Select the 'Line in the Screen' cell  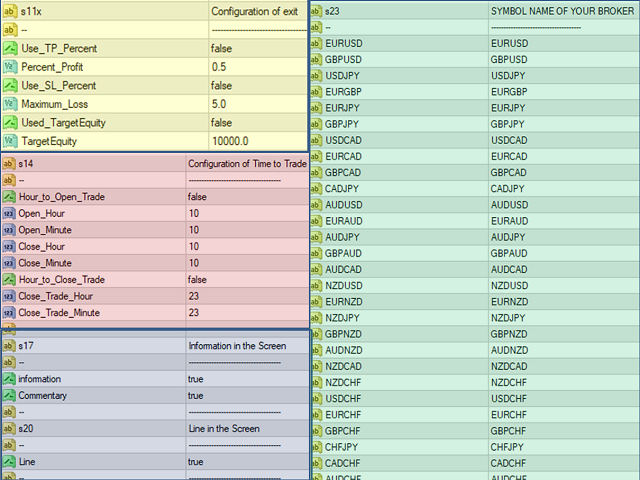click(x=247, y=429)
